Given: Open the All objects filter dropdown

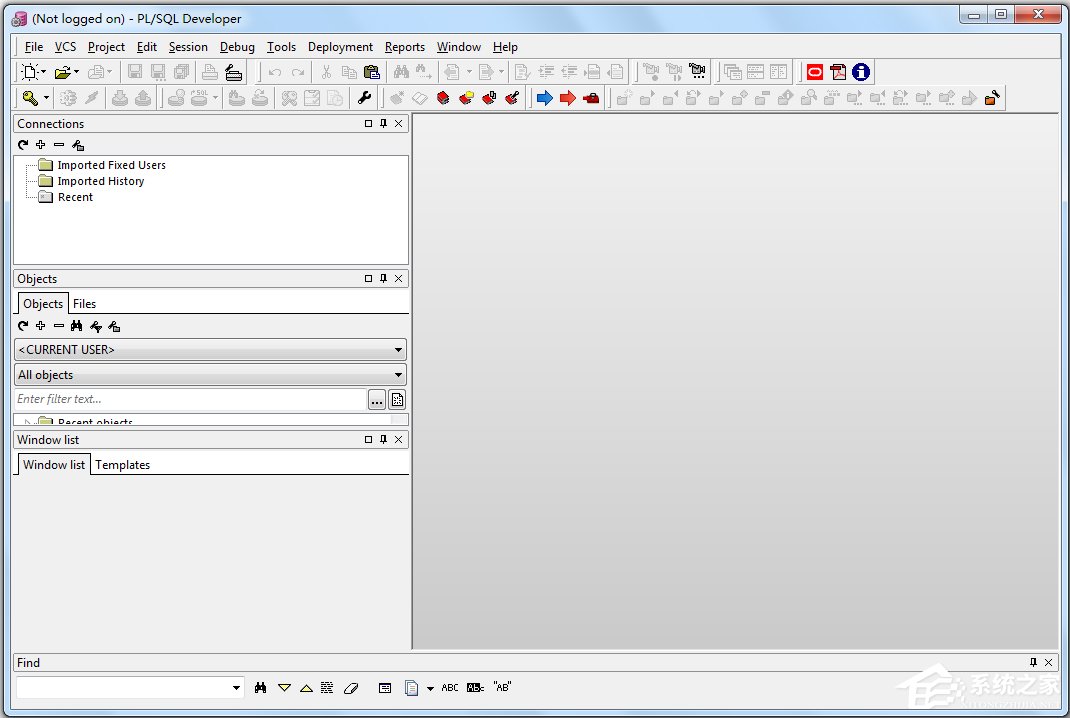Looking at the screenshot, I should click(x=398, y=375).
